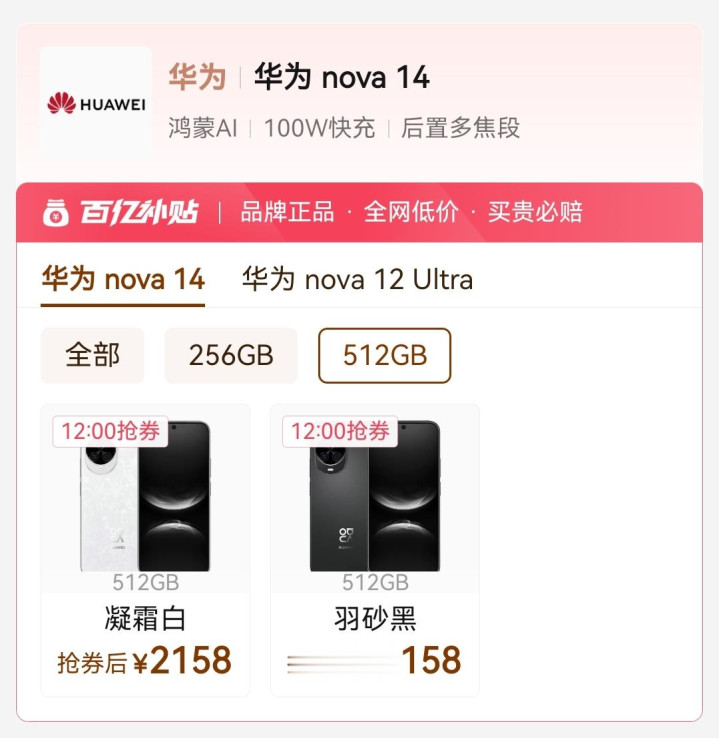
Task: Select the 华为 nova 14 tab
Action: coord(123,279)
